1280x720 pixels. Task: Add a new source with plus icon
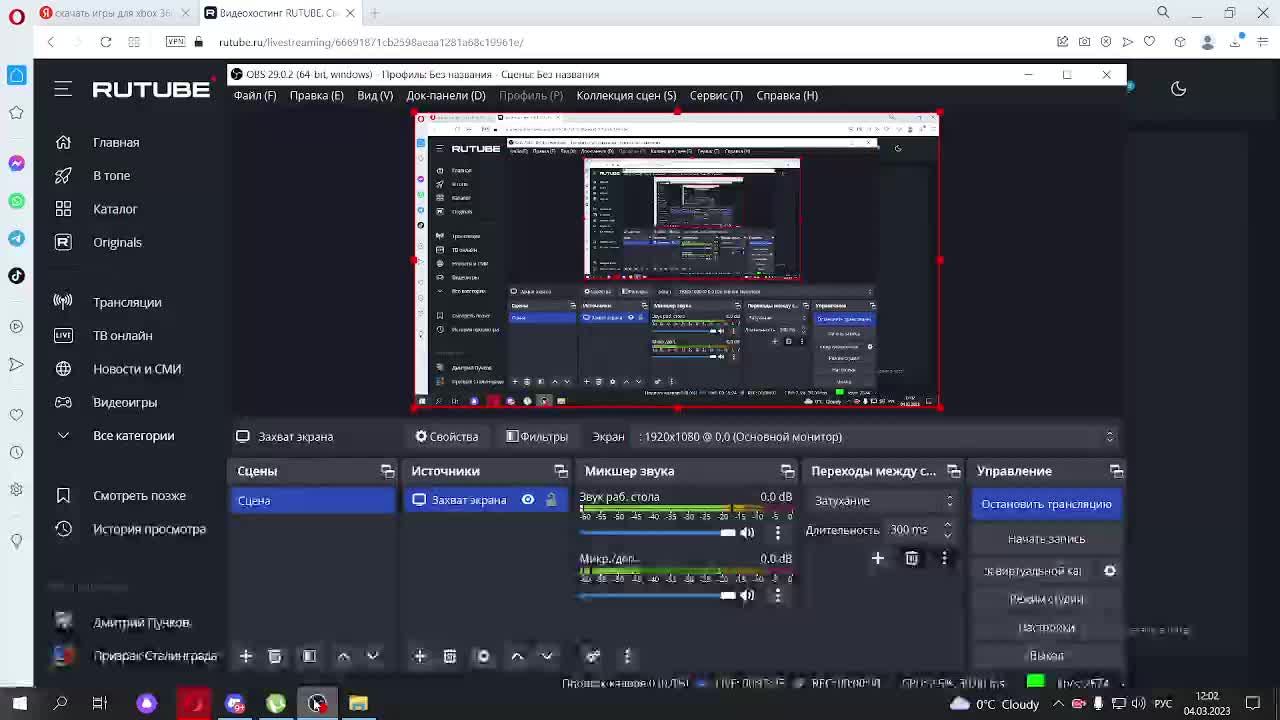click(420, 656)
